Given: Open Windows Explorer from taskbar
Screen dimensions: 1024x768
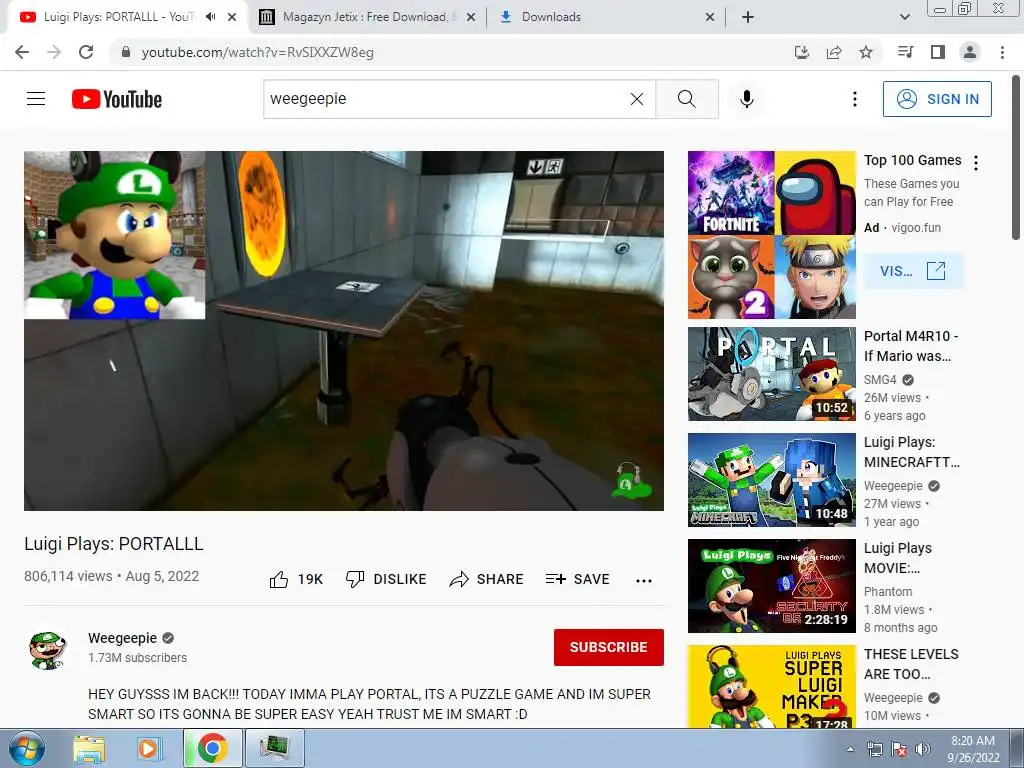Looking at the screenshot, I should [89, 748].
